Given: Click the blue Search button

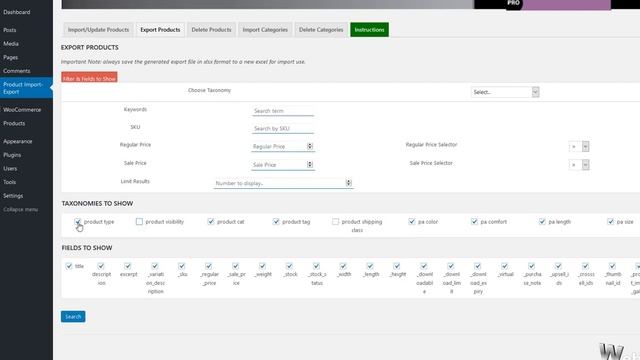Looking at the screenshot, I should click(x=73, y=316).
